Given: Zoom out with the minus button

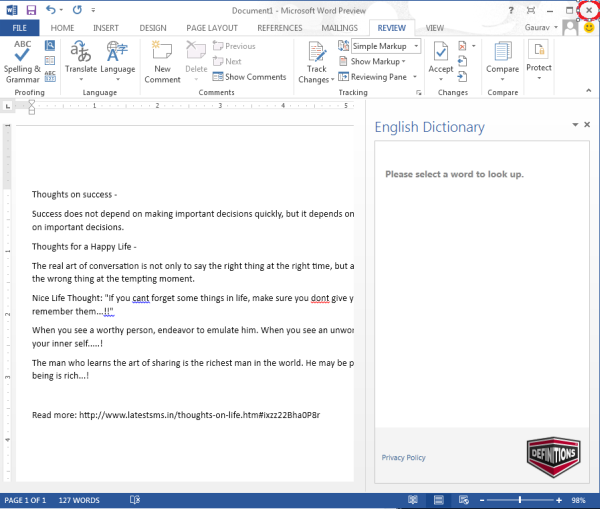Looking at the screenshot, I should tap(482, 500).
